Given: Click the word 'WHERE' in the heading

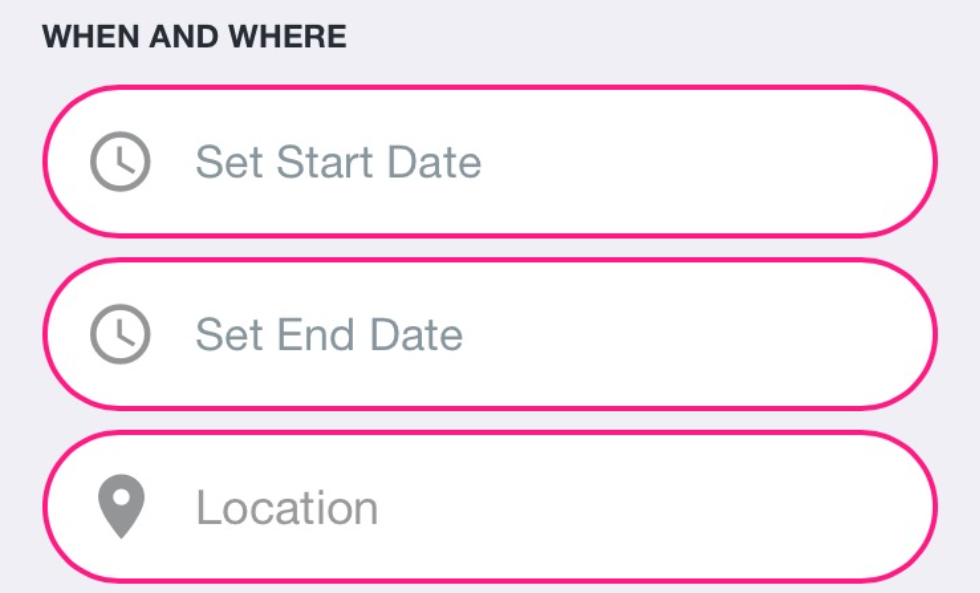Looking at the screenshot, I should click(287, 36).
